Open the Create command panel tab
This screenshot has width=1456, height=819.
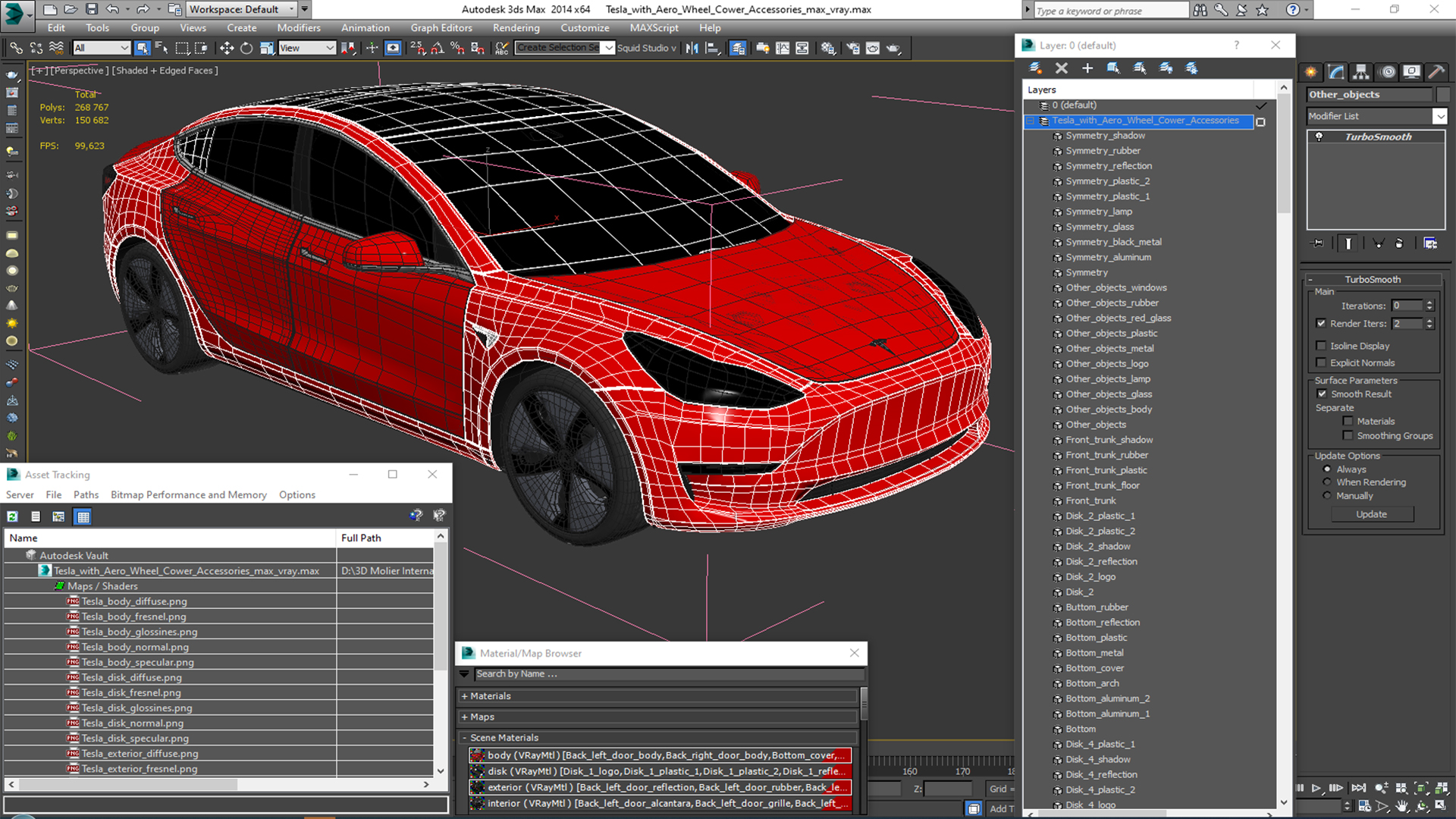[x=1311, y=72]
